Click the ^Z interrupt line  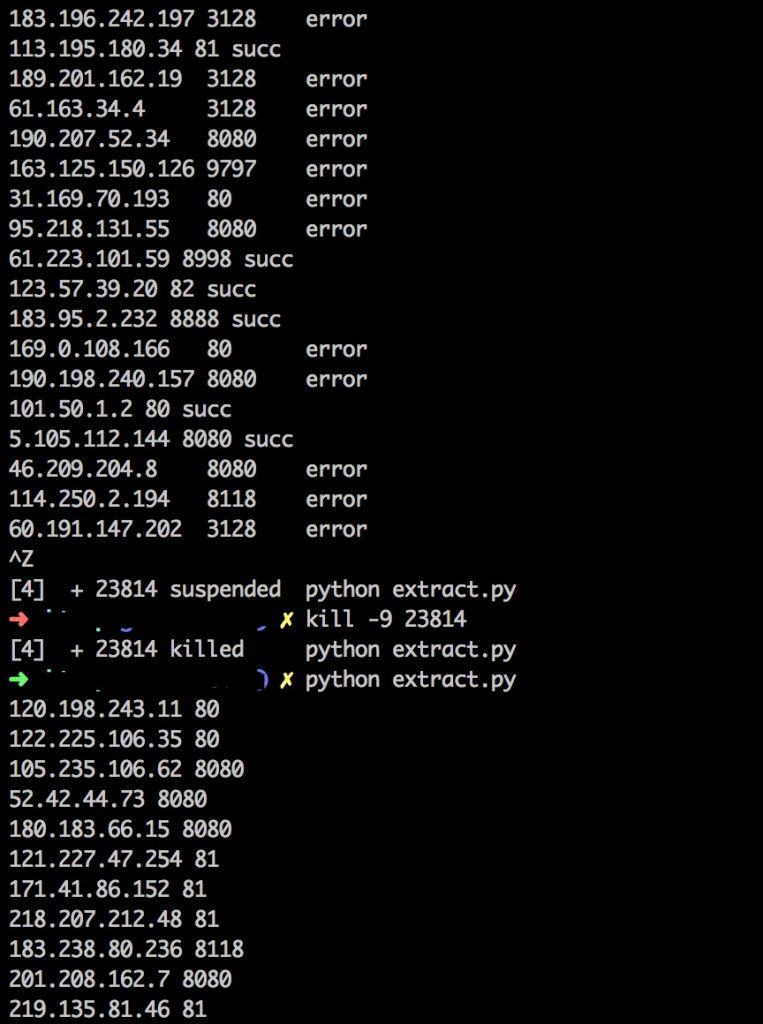tap(21, 560)
